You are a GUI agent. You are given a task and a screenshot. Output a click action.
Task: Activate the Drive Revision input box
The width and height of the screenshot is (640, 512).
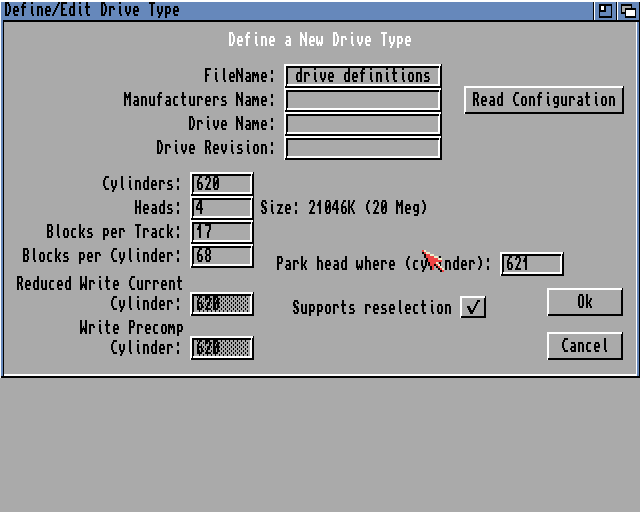click(363, 148)
